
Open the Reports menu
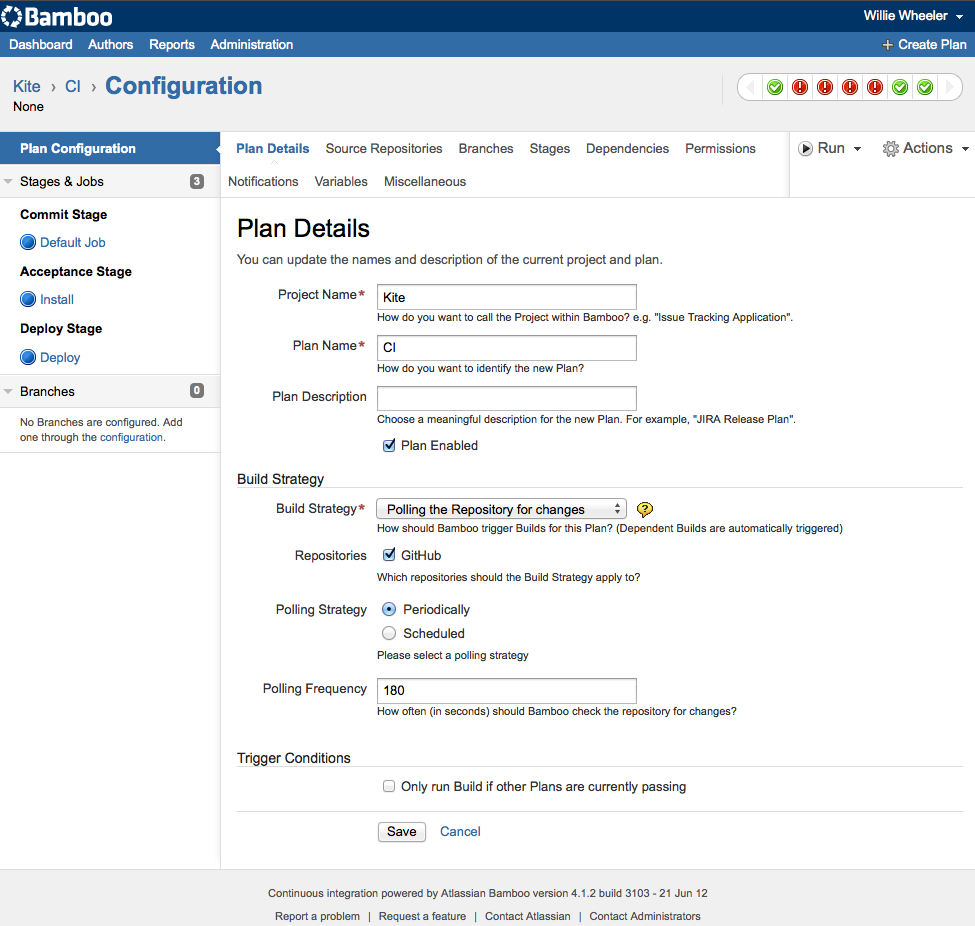click(x=172, y=45)
